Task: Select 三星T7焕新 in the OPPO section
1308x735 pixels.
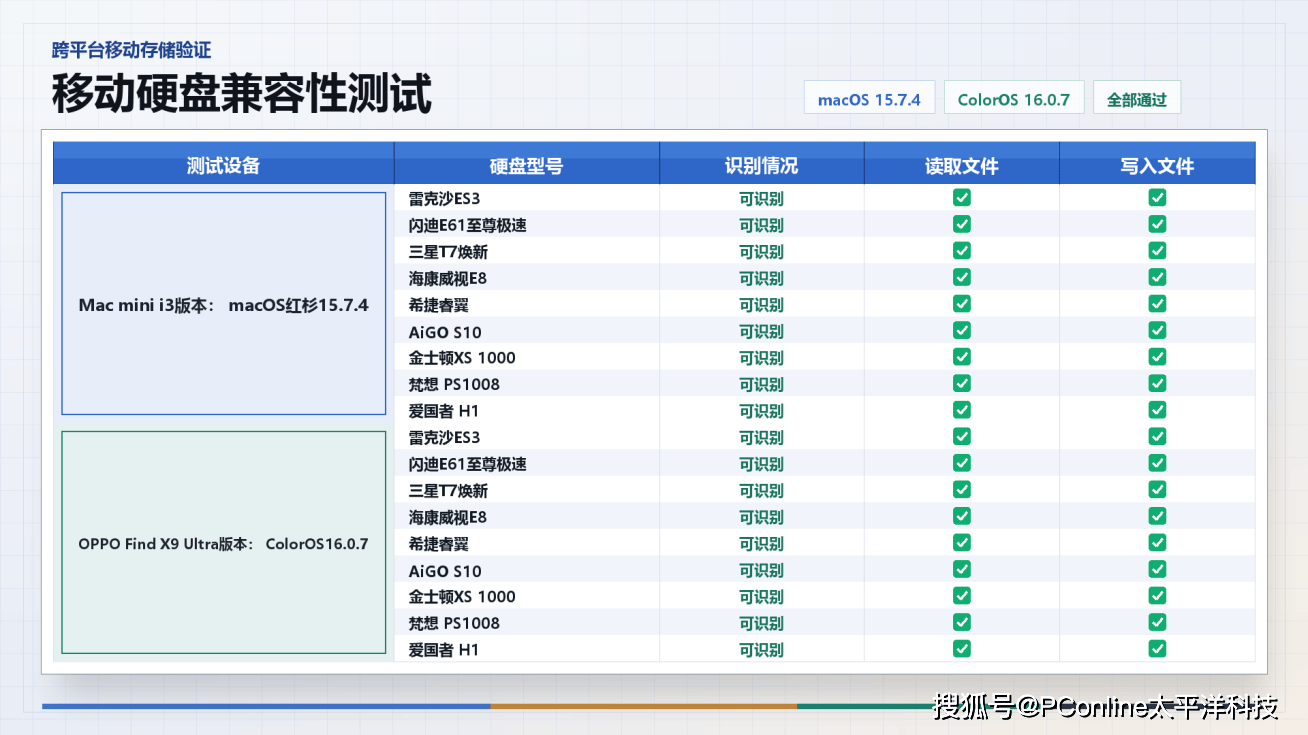Action: coord(448,491)
